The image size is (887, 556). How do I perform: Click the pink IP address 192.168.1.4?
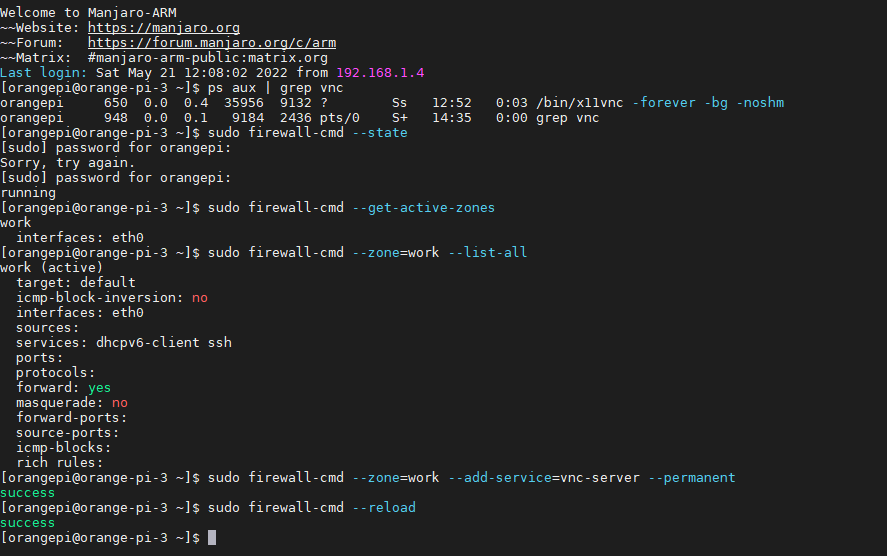coord(380,73)
